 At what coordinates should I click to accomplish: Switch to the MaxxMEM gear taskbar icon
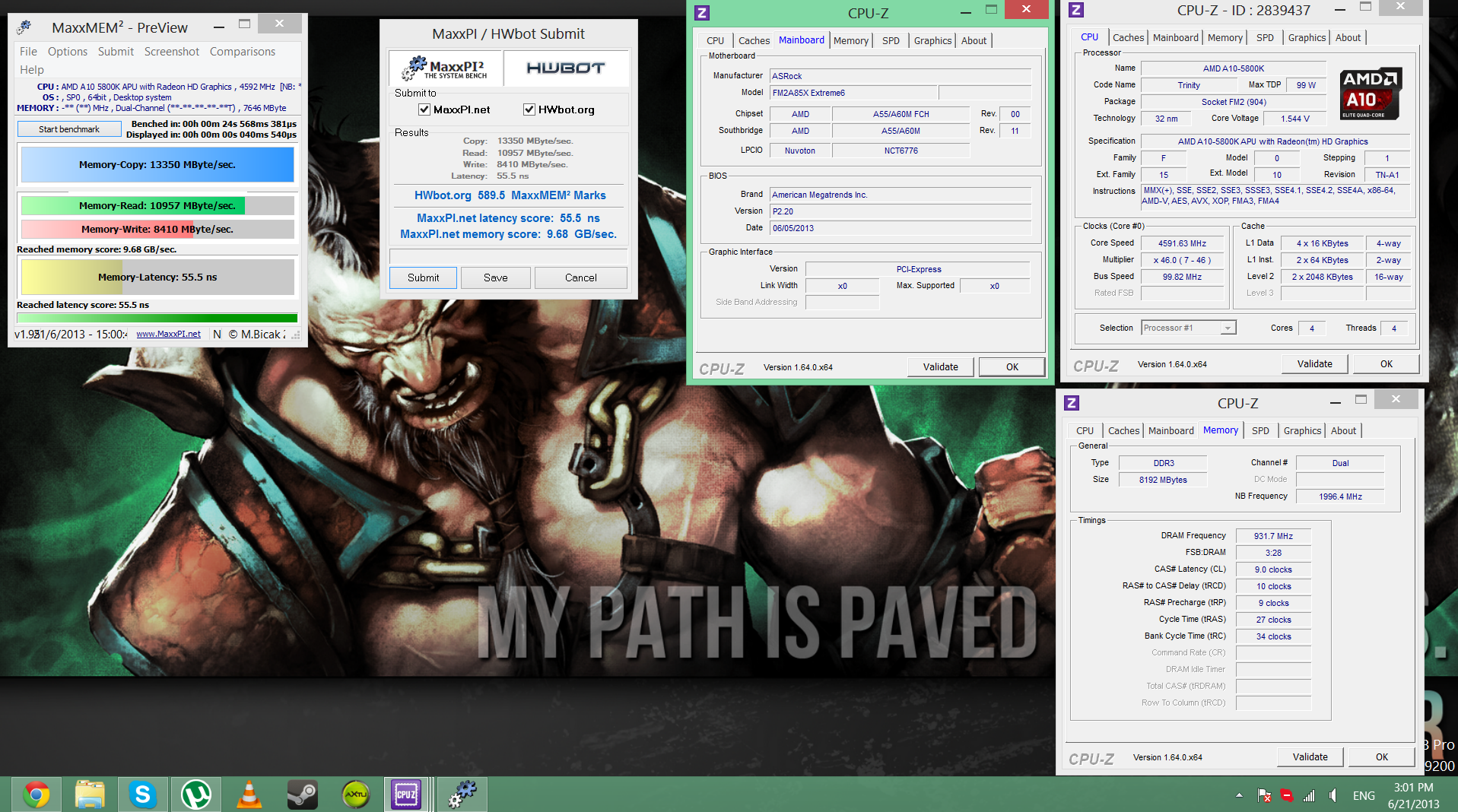pyautogui.click(x=462, y=795)
